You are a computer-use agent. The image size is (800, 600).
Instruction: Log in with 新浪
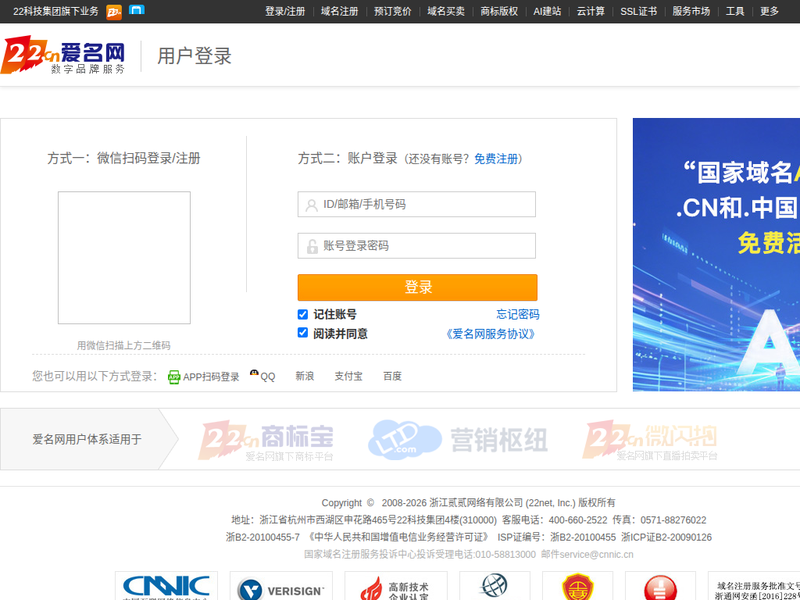click(305, 376)
